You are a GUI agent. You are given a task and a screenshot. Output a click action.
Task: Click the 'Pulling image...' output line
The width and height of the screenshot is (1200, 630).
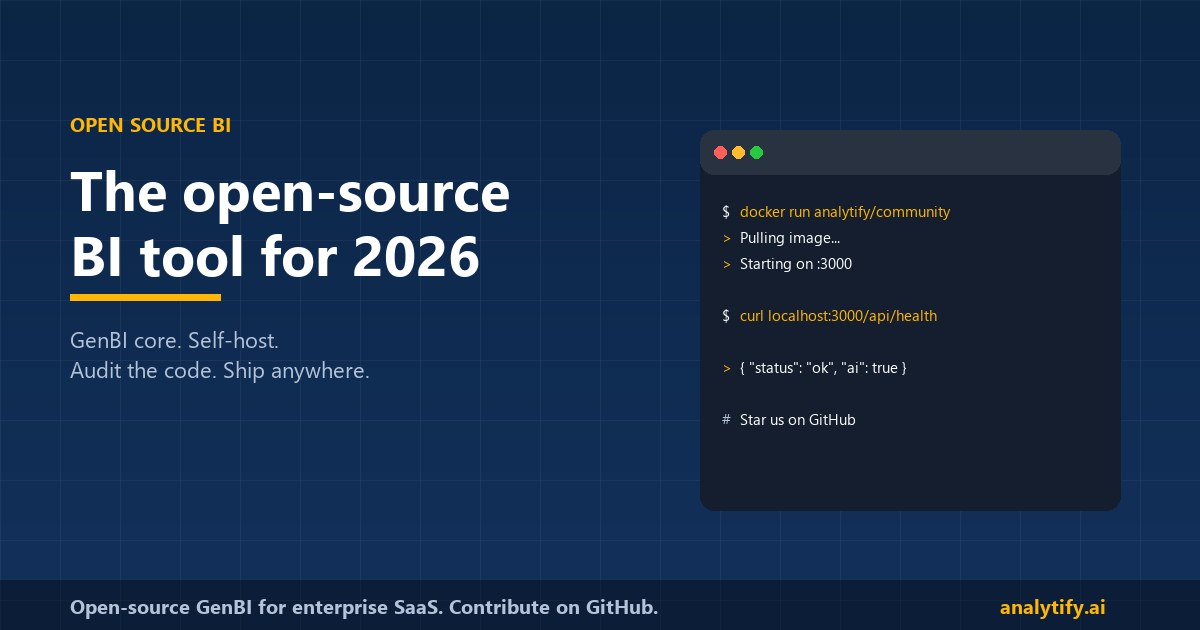790,238
